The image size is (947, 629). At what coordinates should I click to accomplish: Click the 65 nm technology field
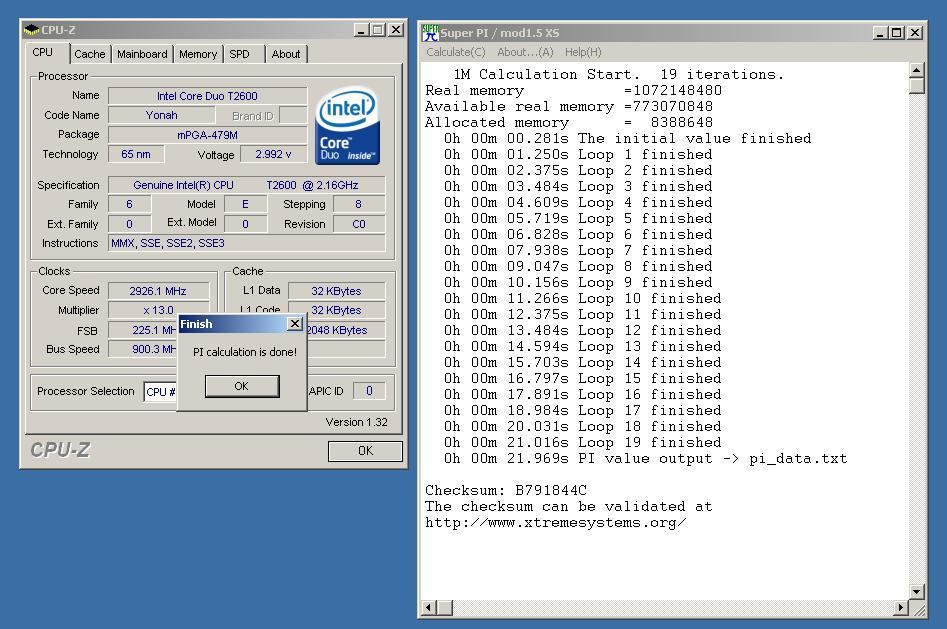[x=136, y=154]
